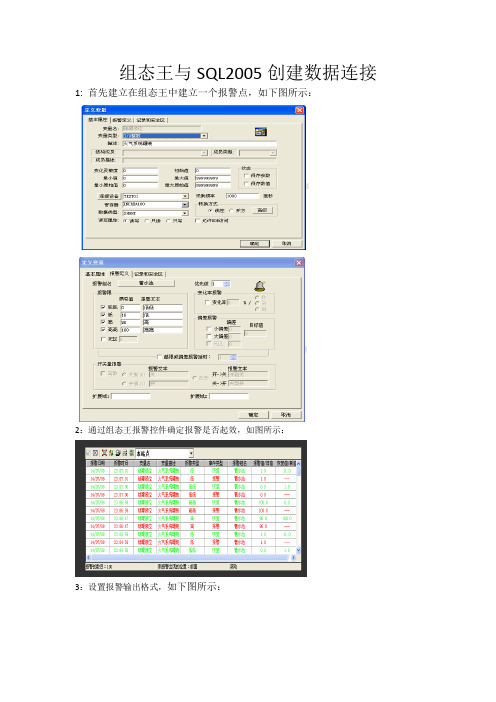
Task: Toggle 低低 alarm limit checkbox
Action: 103,307
